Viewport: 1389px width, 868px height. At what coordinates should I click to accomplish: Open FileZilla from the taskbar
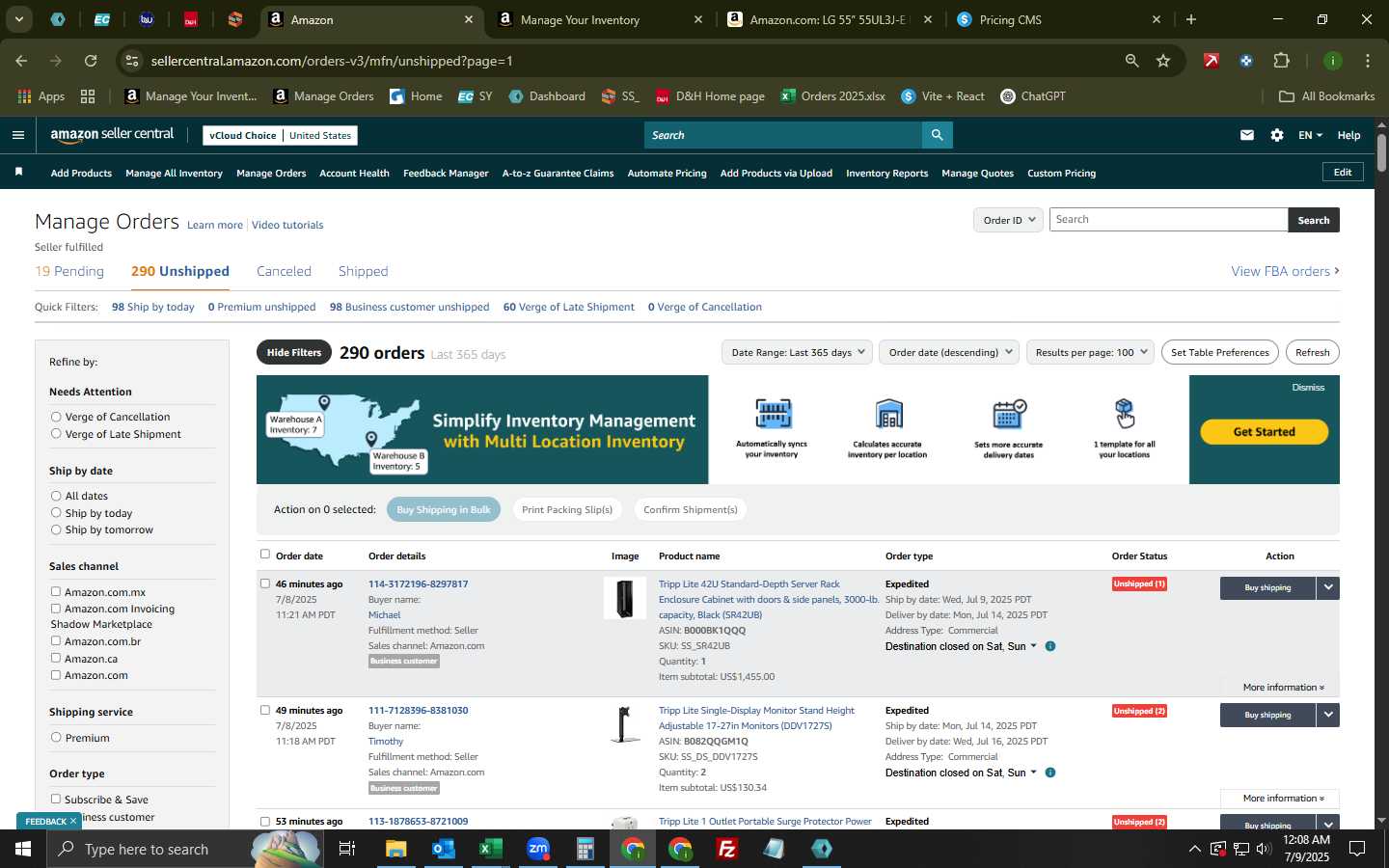point(727,849)
